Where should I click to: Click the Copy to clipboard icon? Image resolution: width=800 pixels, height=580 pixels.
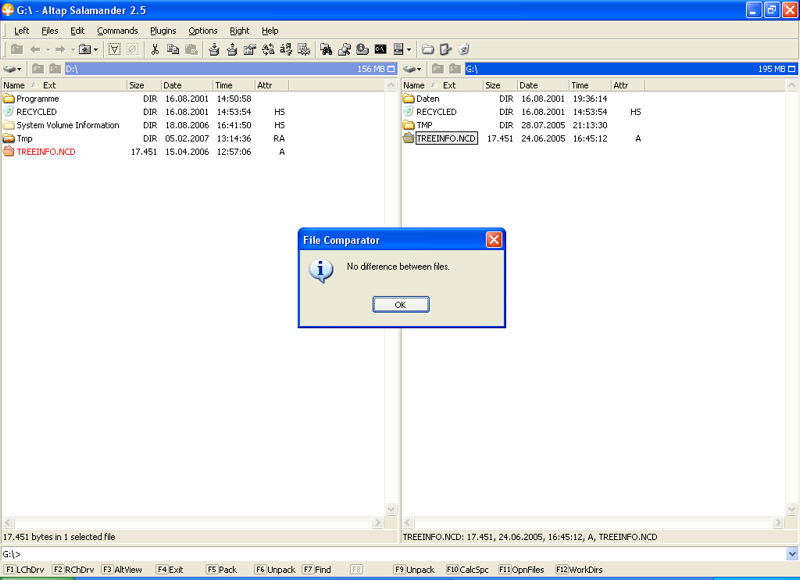173,49
